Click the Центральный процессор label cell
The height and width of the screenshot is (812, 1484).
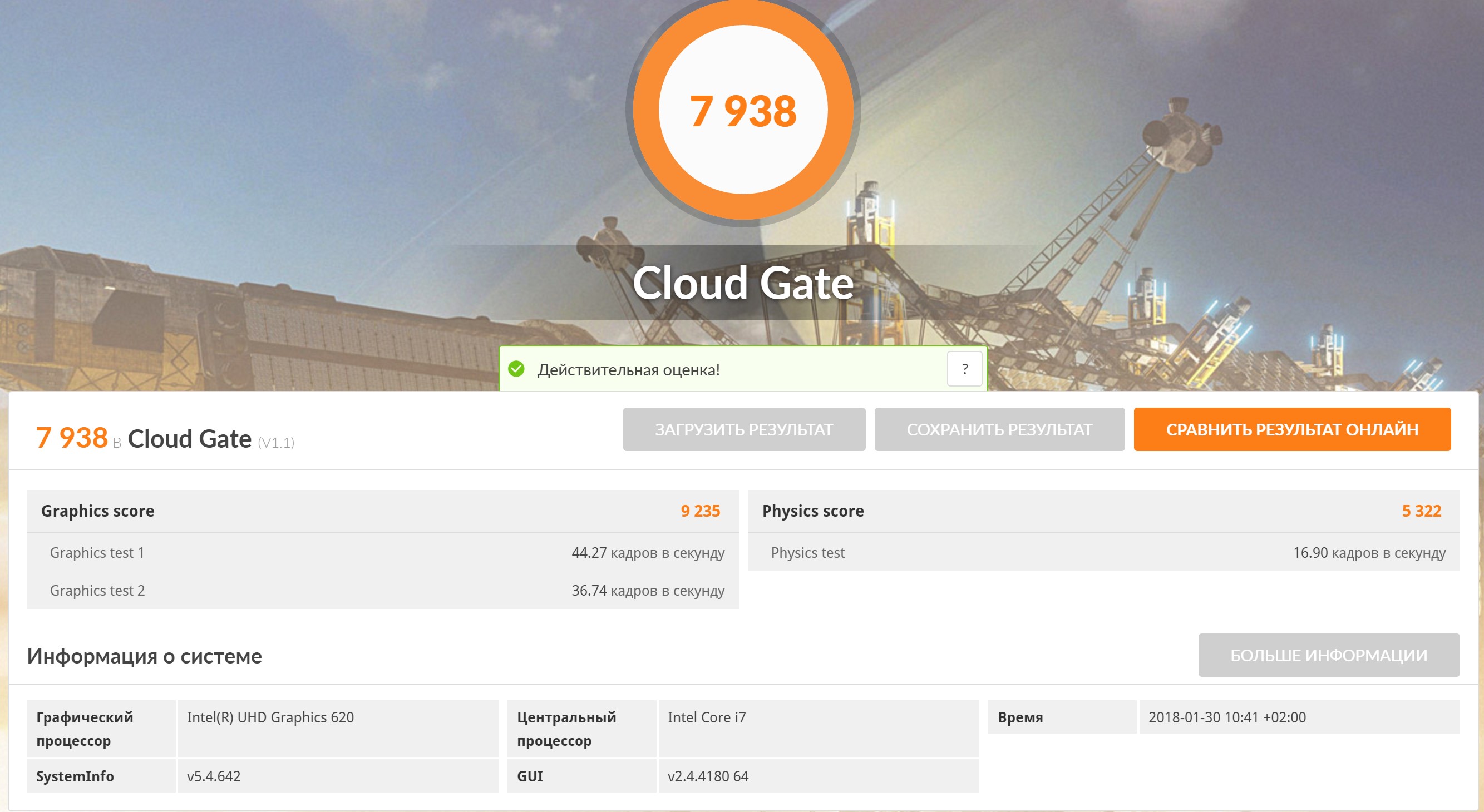582,729
